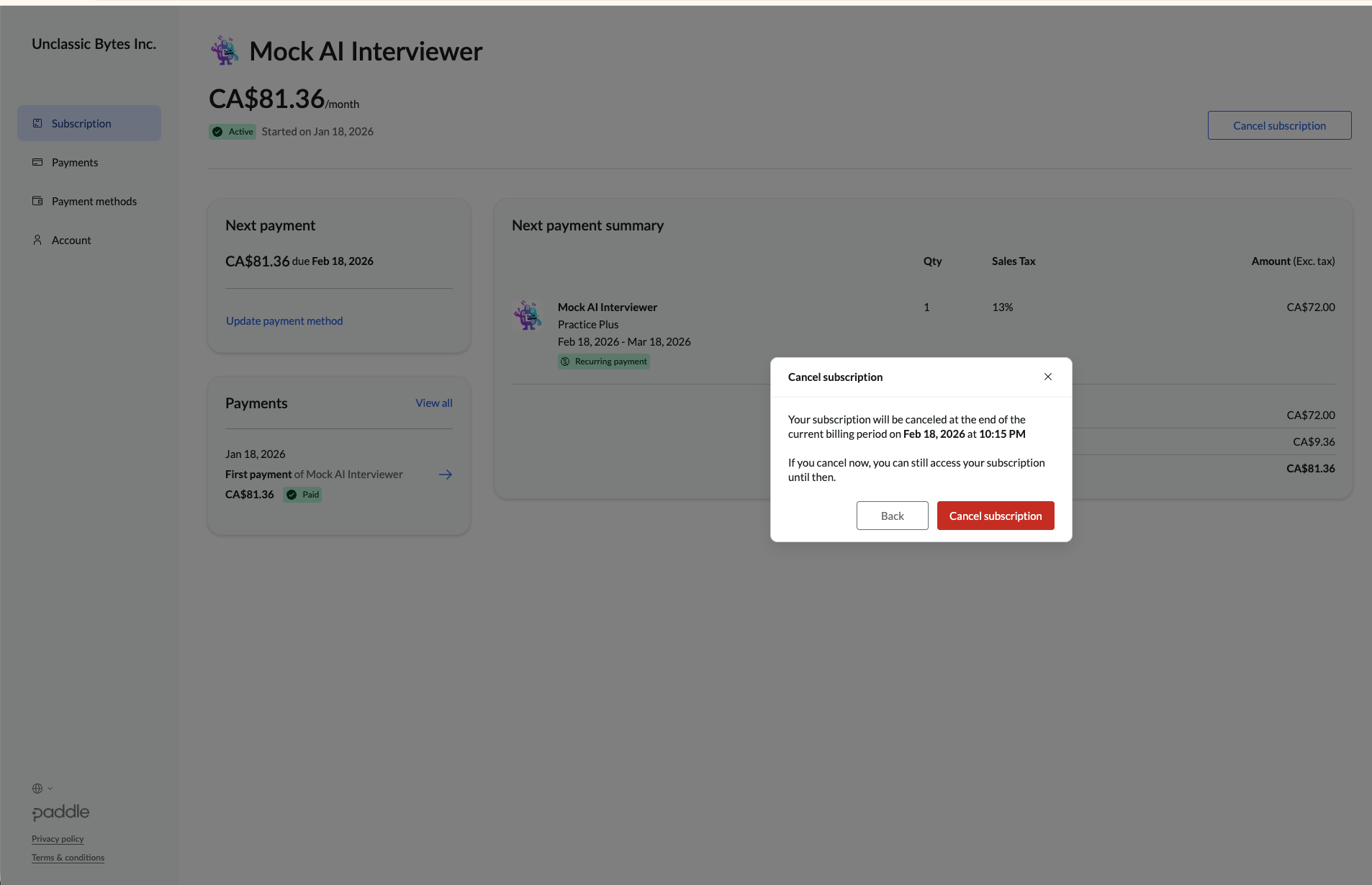Click the person icon beside Account
1372x885 pixels.
pos(37,240)
